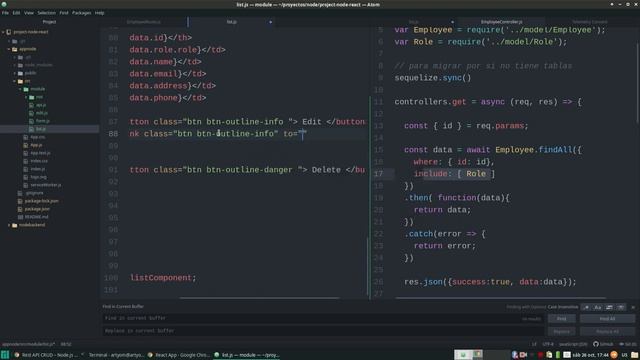
Task: Open the Packages menu
Action: click(82, 13)
